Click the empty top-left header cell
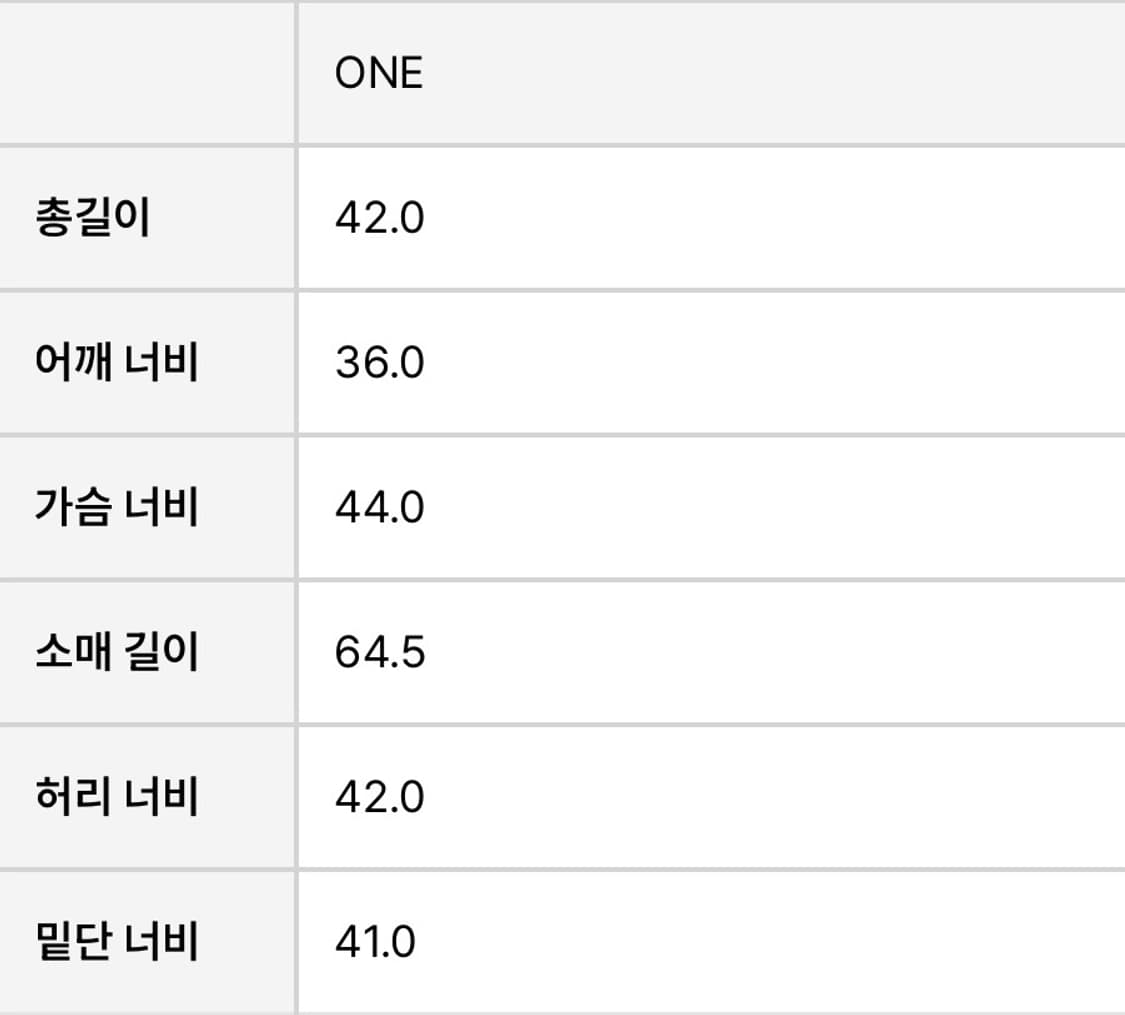Image resolution: width=1125 pixels, height=1015 pixels. [x=146, y=73]
